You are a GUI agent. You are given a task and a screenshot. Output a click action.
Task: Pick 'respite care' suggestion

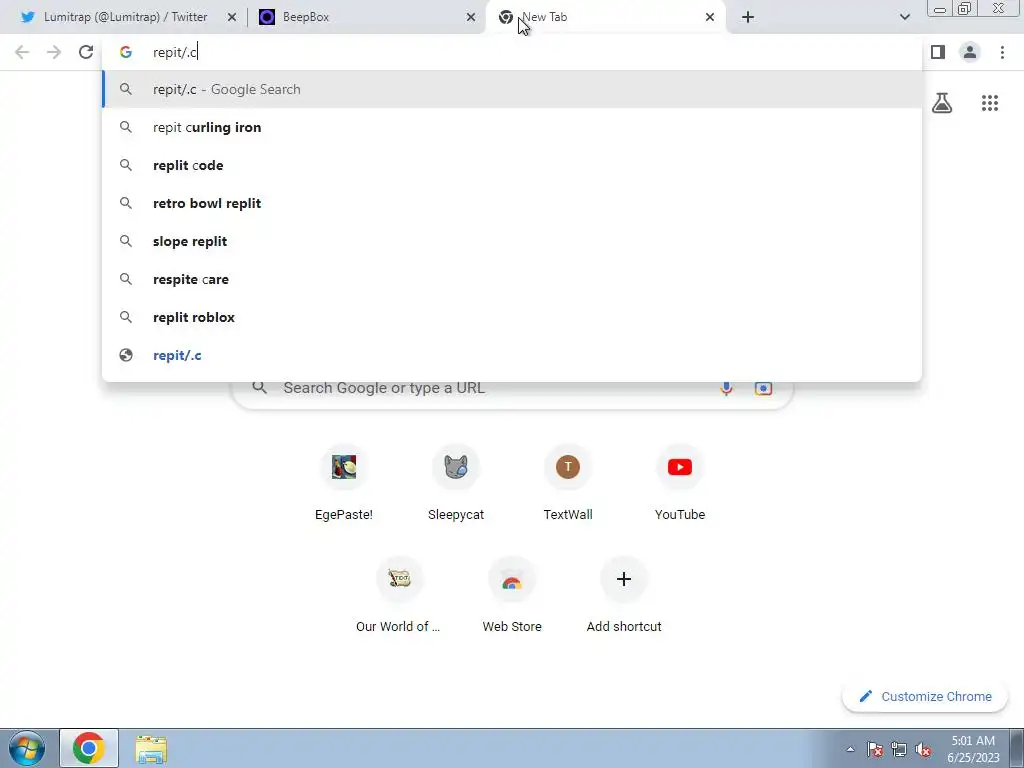pyautogui.click(x=512, y=279)
